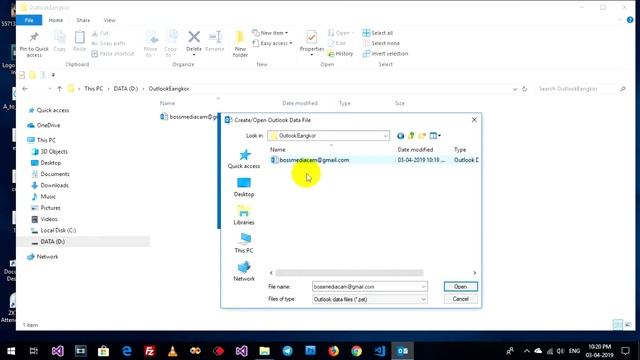Click the Search OutlookBangkor field

tap(581, 89)
